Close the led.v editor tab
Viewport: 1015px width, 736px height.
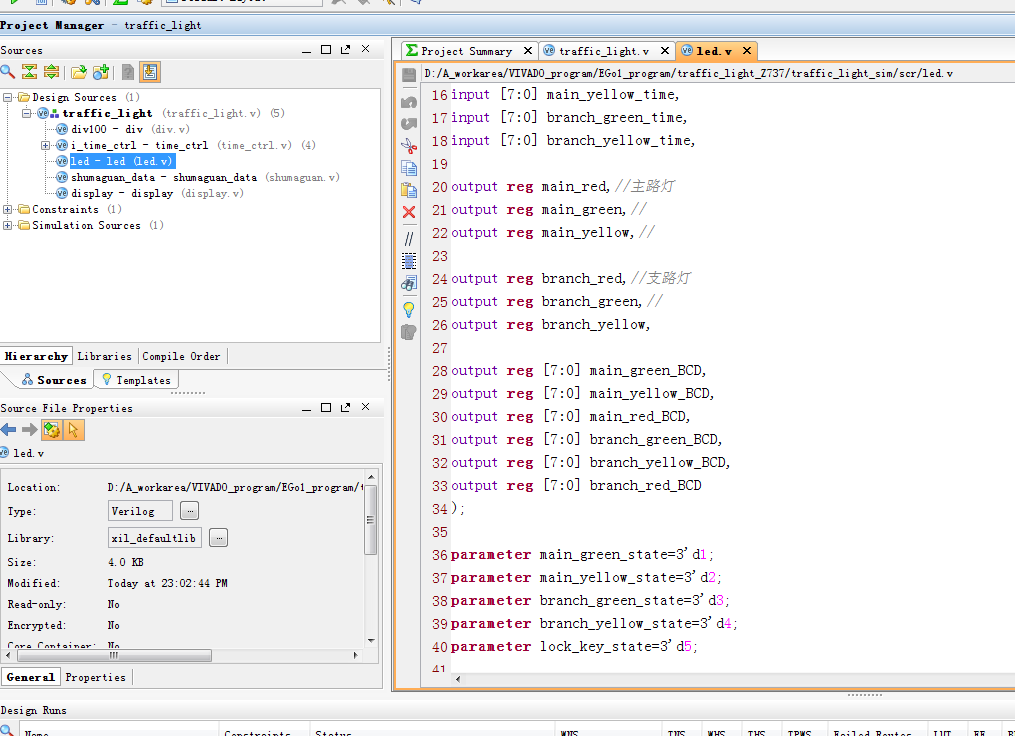coord(747,50)
